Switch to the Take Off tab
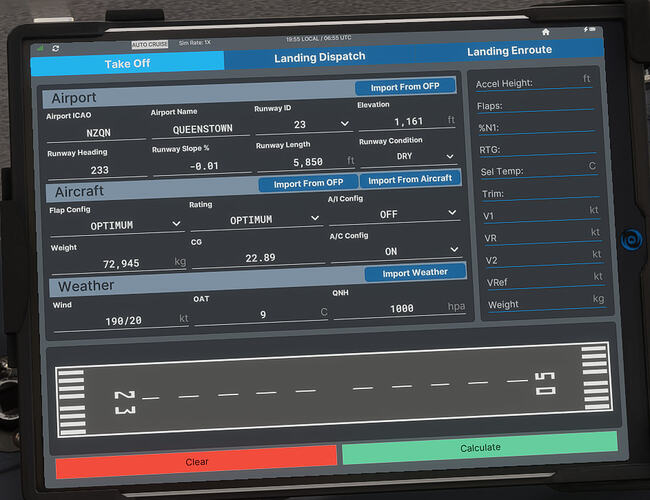The width and height of the screenshot is (650, 500). pos(128,64)
